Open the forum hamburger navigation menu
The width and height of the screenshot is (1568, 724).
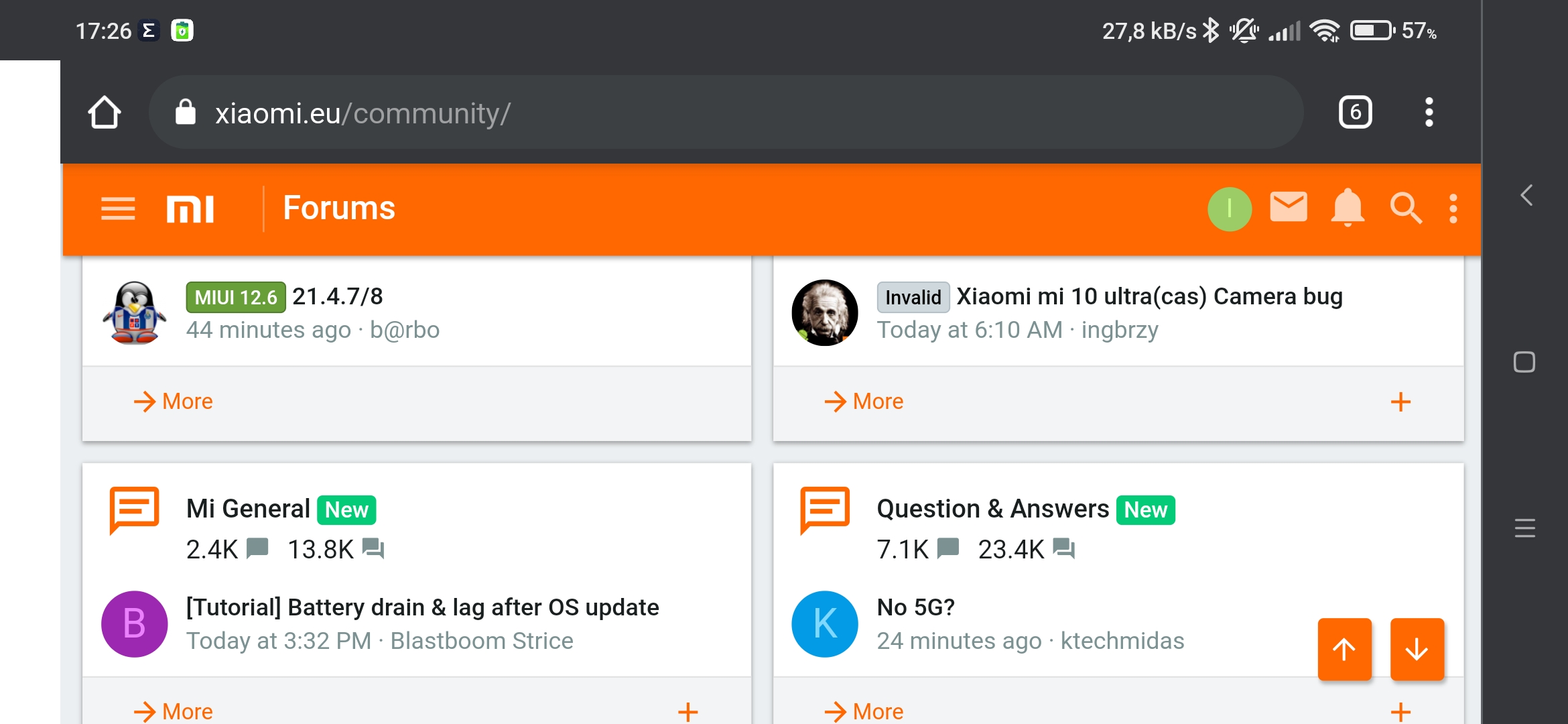118,208
